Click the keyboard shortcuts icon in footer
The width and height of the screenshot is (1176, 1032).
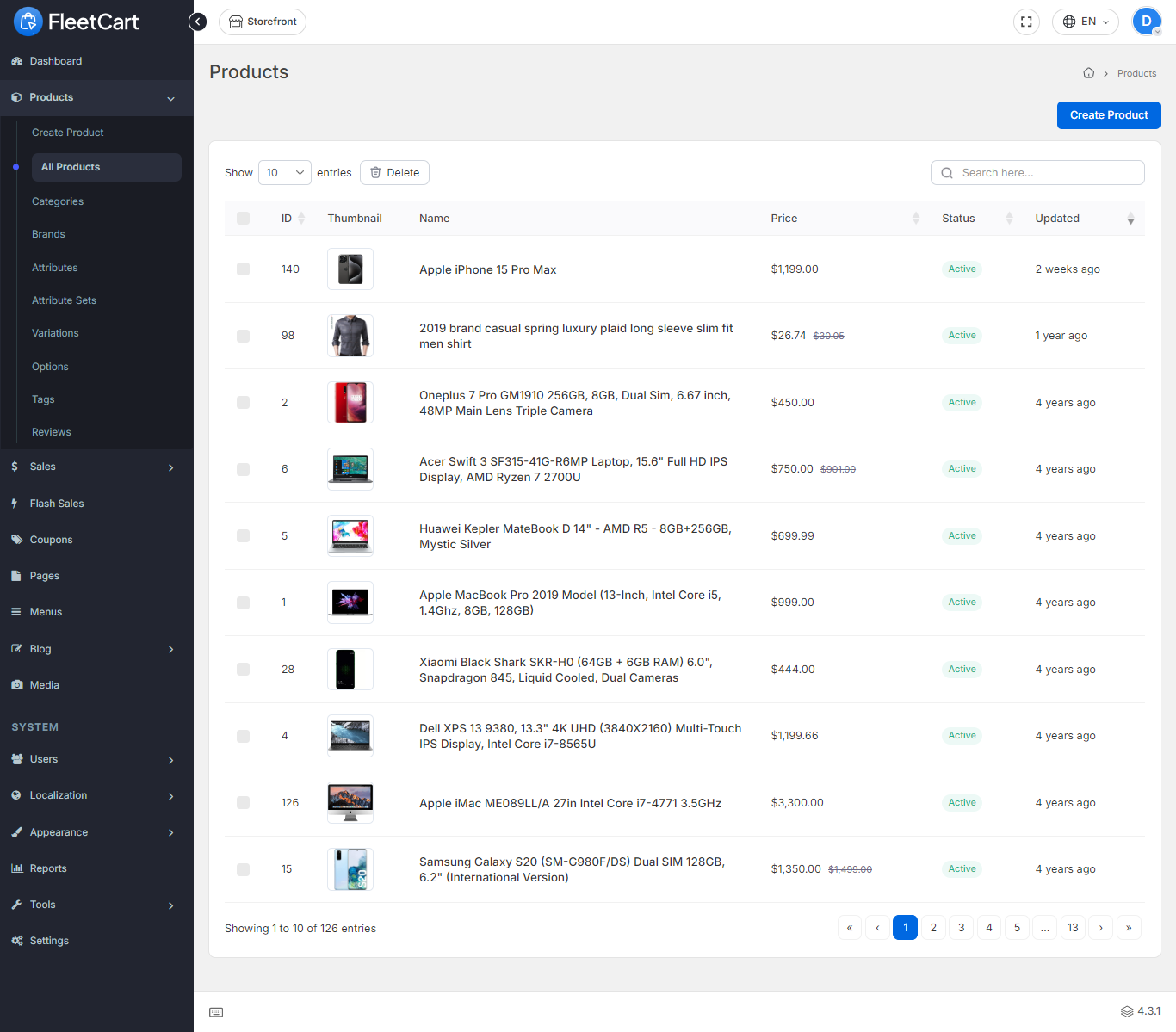(216, 1012)
